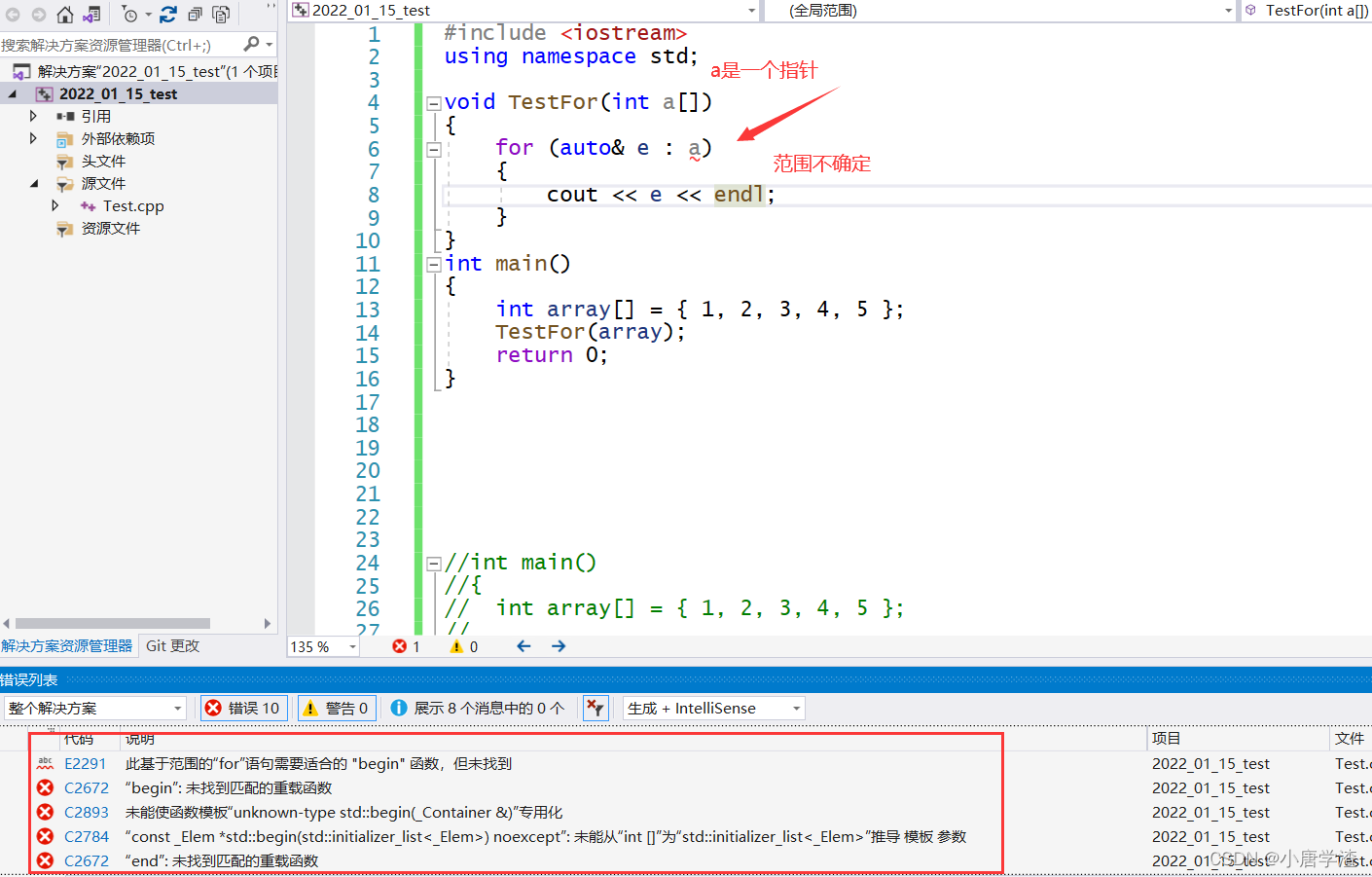Click the Solution Explorer horizontal scrollbar thumb

coord(113,623)
